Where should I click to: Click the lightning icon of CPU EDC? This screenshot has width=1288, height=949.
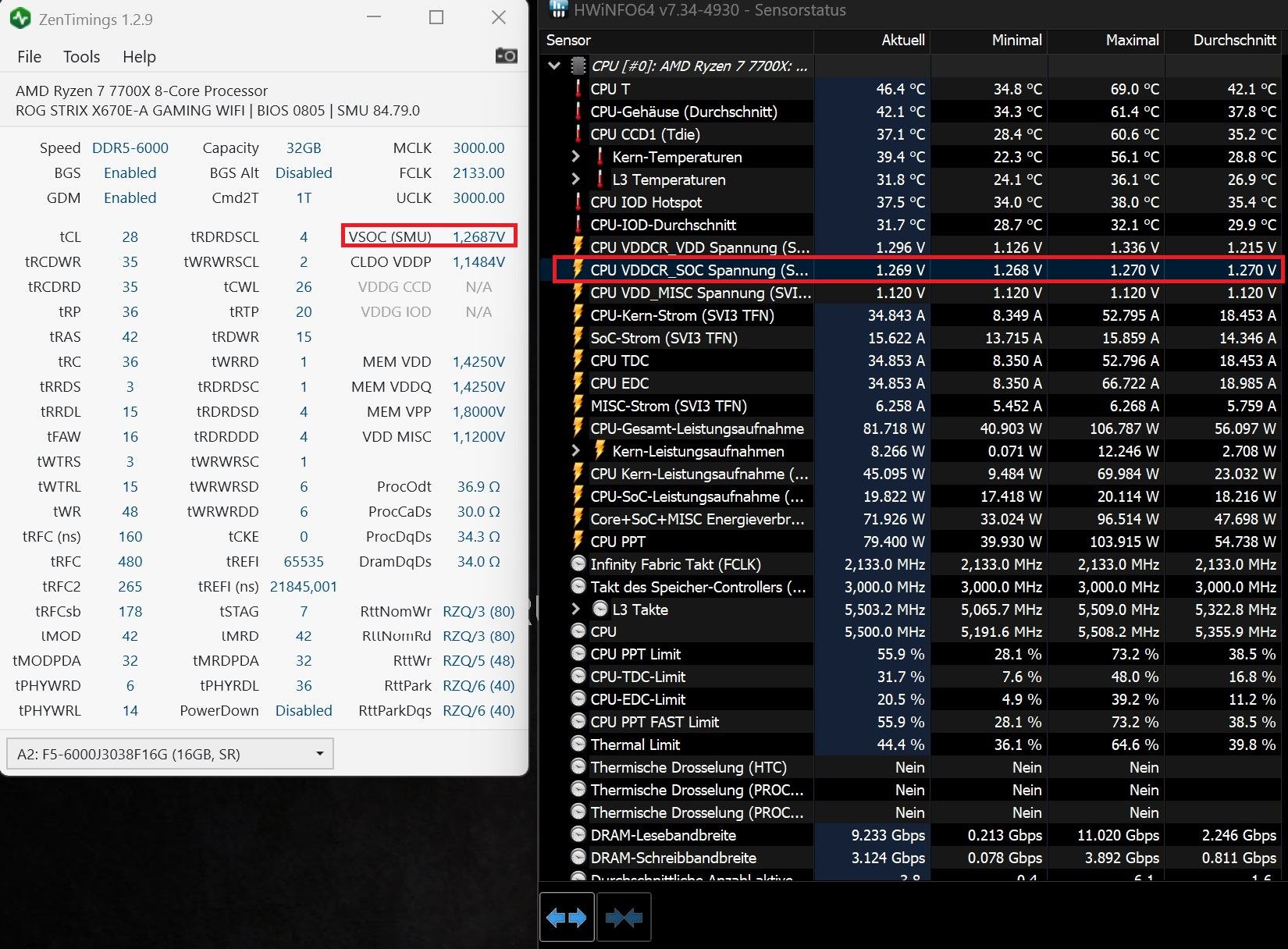tap(578, 383)
